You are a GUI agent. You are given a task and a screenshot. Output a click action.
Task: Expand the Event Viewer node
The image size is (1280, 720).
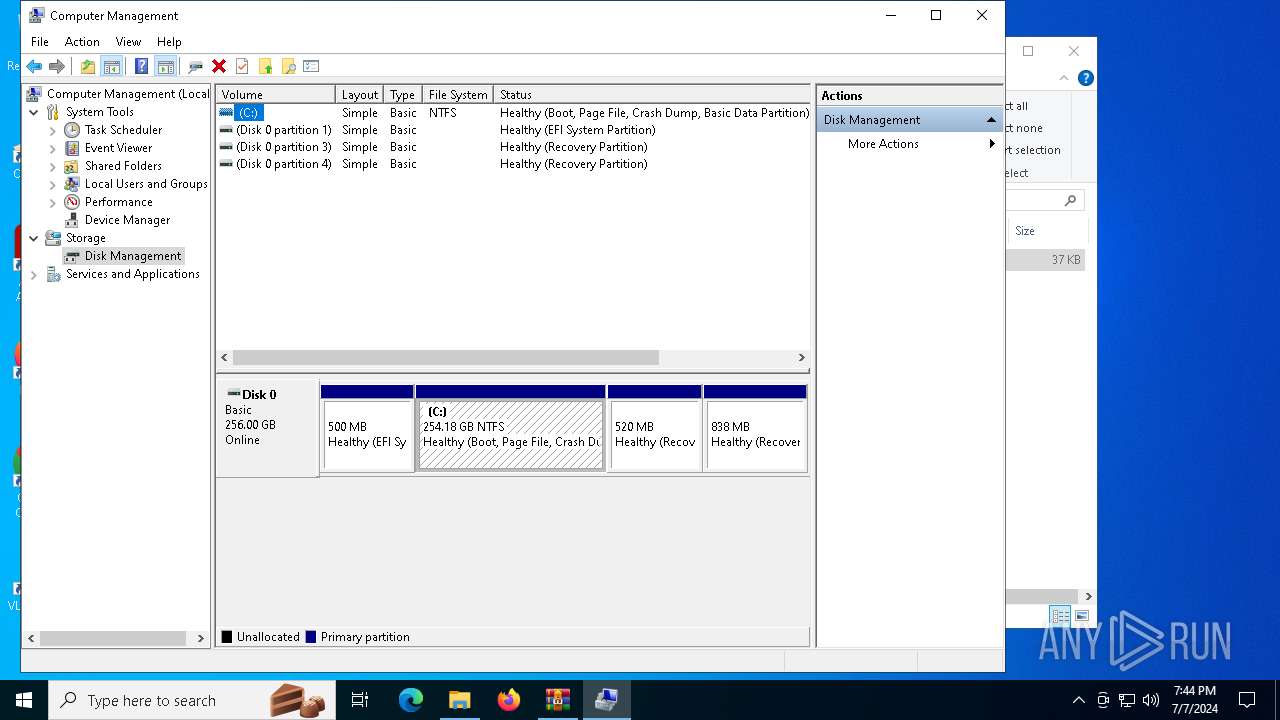[53, 148]
